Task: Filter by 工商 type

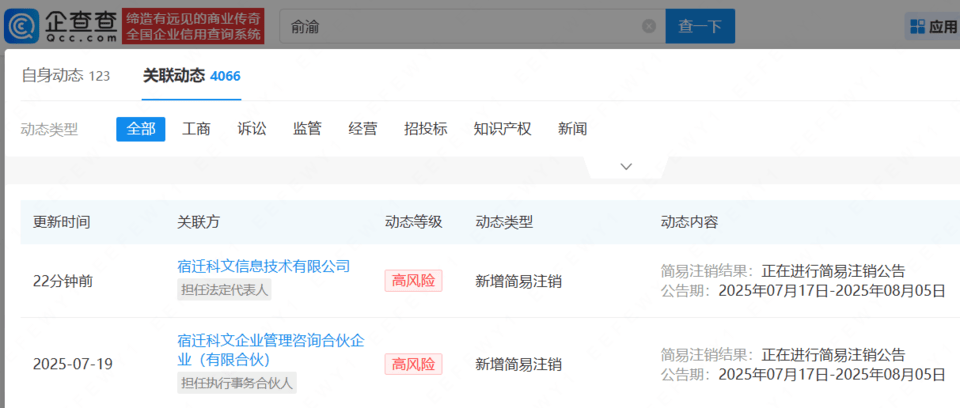Action: (197, 129)
